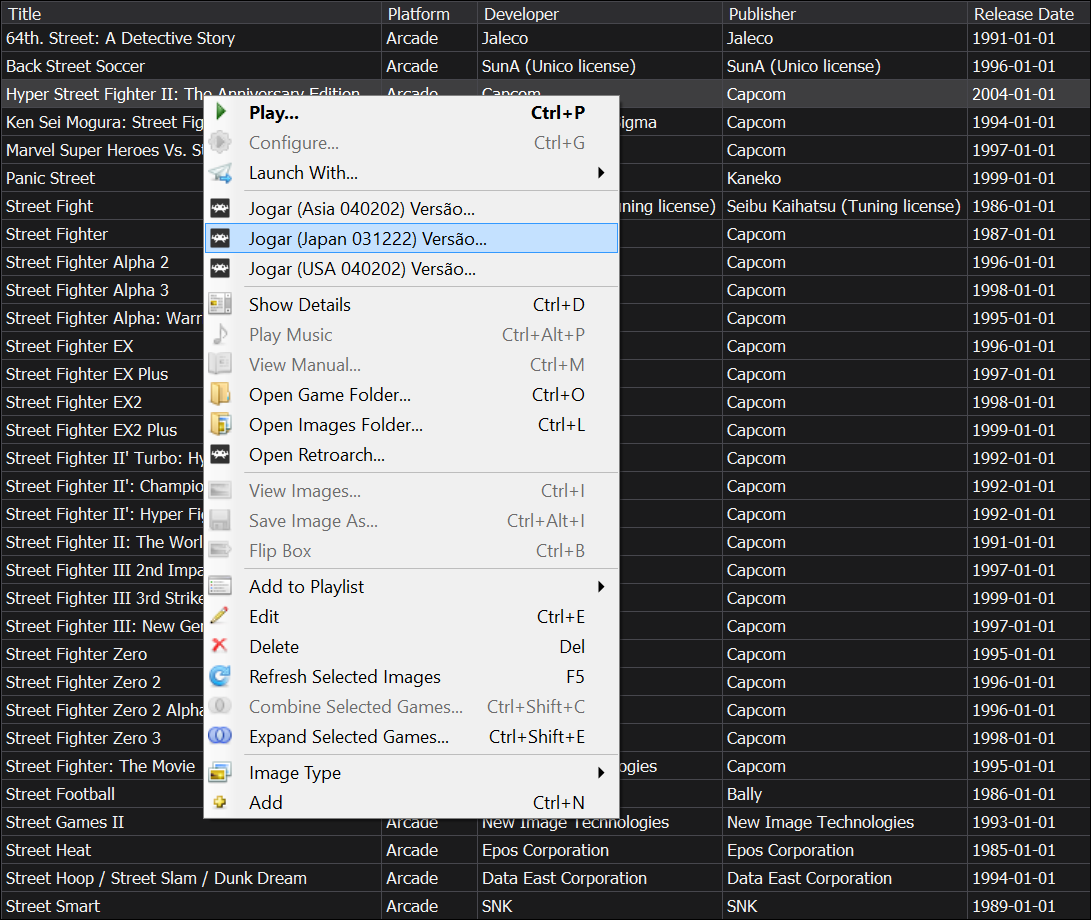This screenshot has height=920, width=1091.
Task: Click the Edit pencil icon
Action: point(220,616)
